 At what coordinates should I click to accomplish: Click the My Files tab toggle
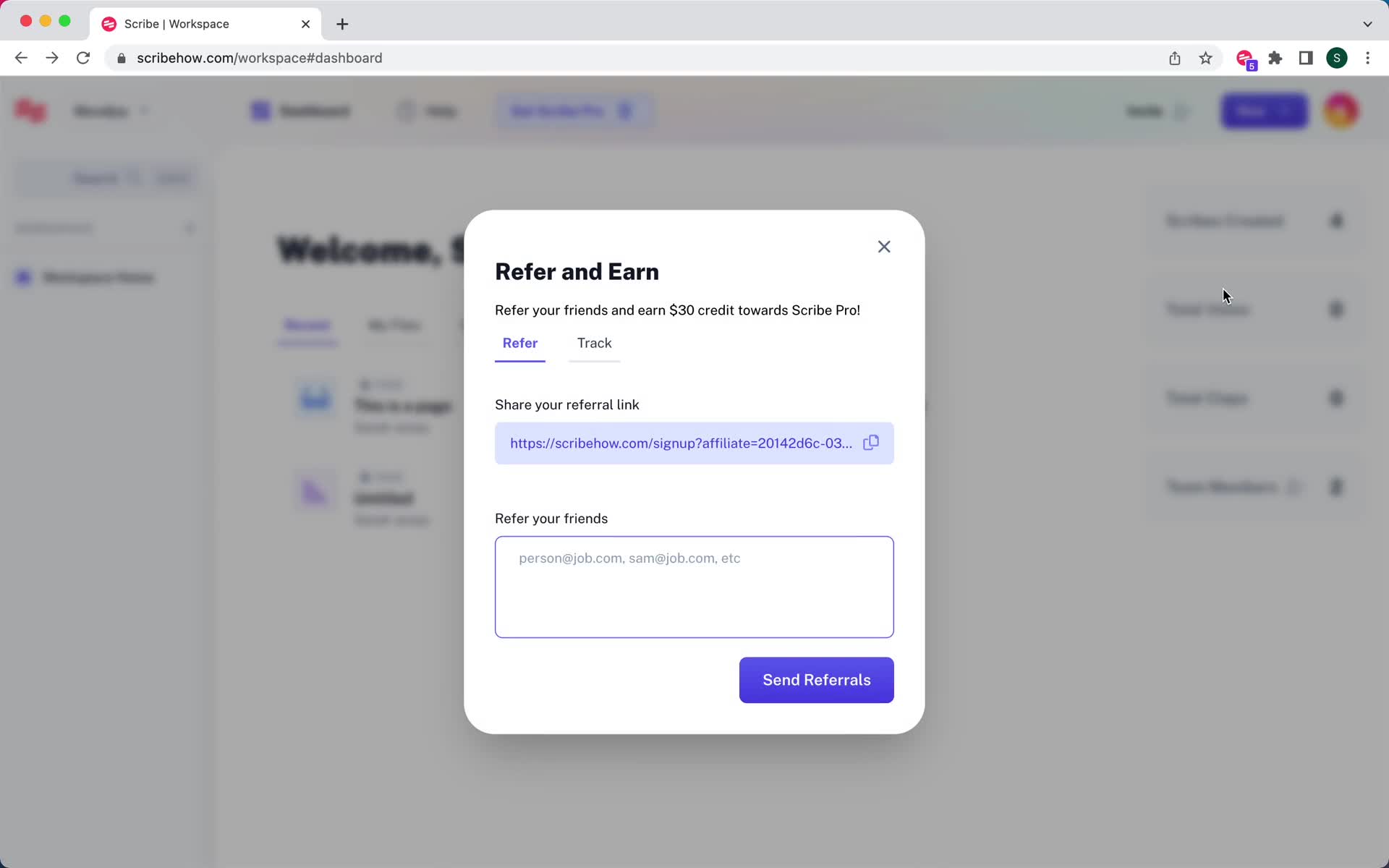[395, 325]
